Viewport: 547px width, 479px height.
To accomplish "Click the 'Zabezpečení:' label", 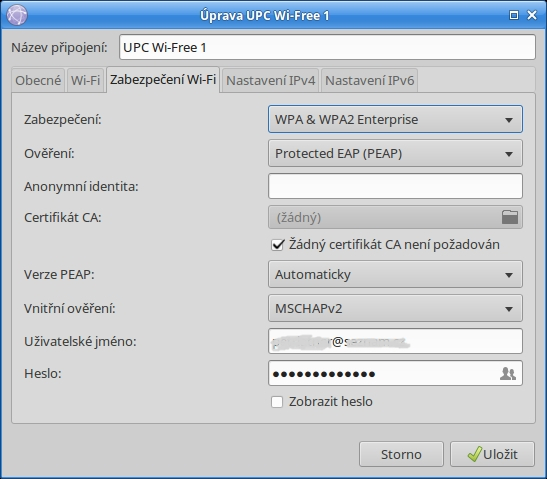I will pos(62,120).
